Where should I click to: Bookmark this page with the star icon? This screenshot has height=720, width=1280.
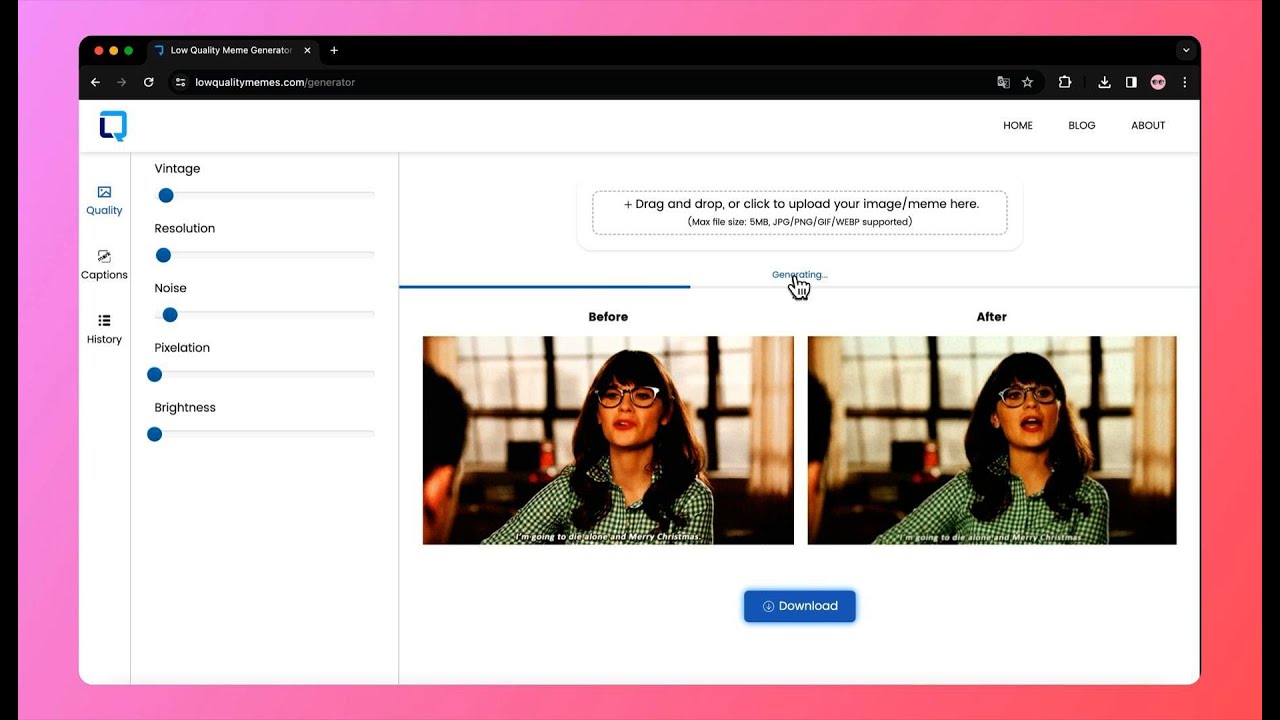[x=1027, y=82]
